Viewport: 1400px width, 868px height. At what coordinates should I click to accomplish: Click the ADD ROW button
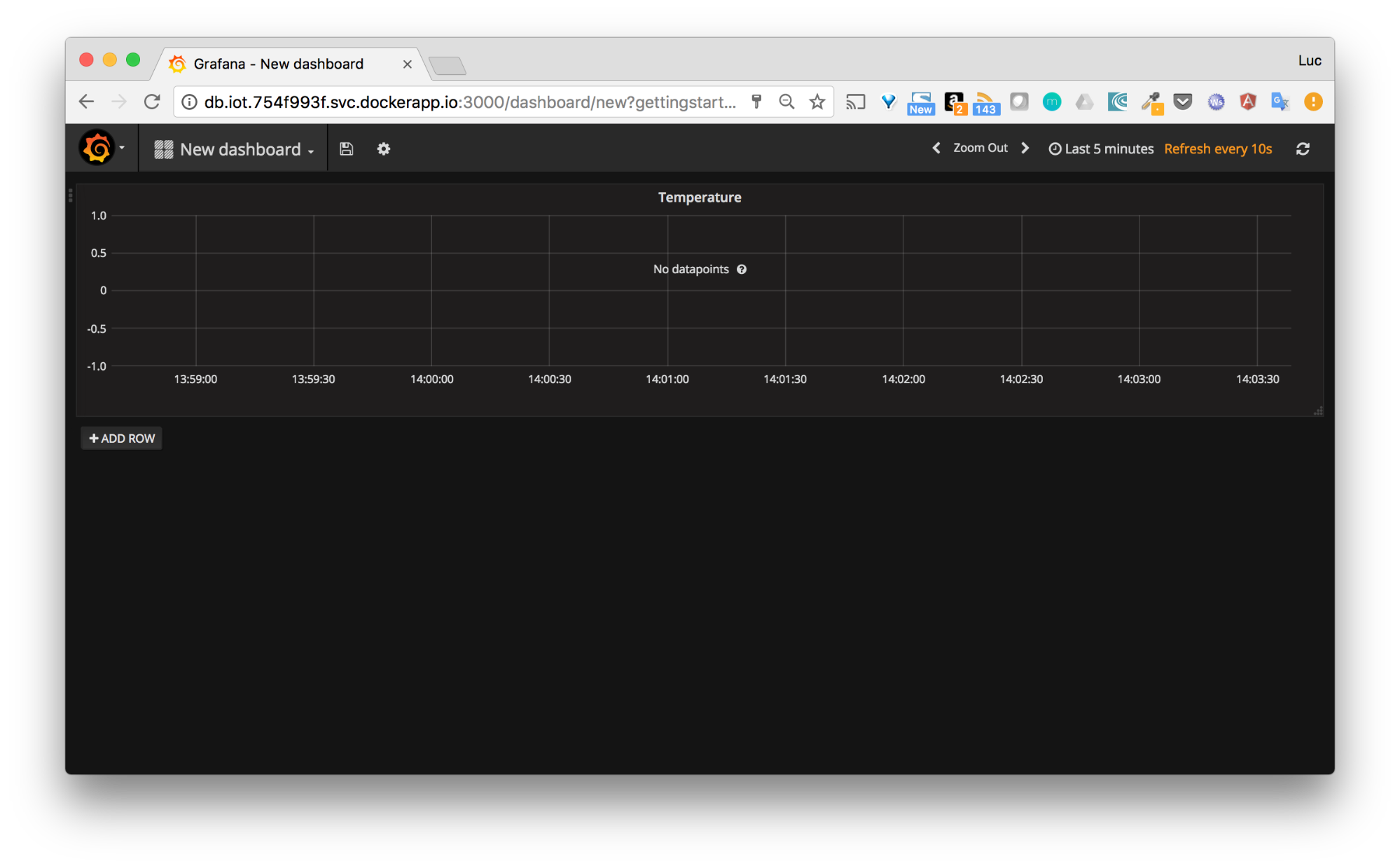pyautogui.click(x=120, y=438)
